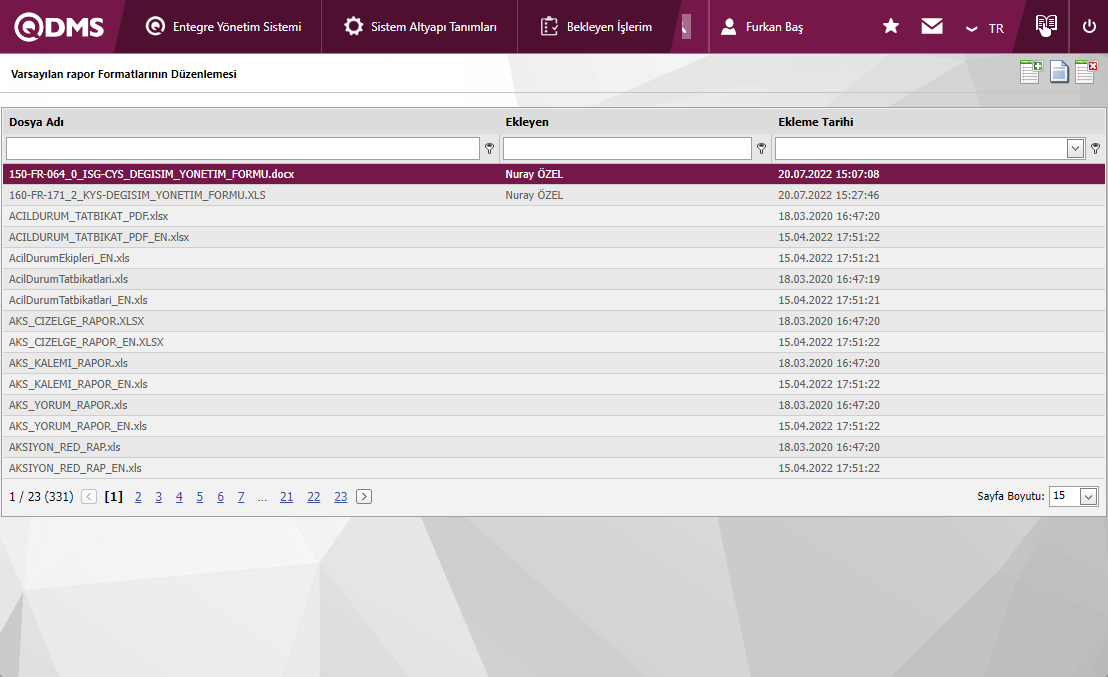The height and width of the screenshot is (677, 1108).
Task: Open the Bekleyen İşlerim menu
Action: [x=597, y=27]
